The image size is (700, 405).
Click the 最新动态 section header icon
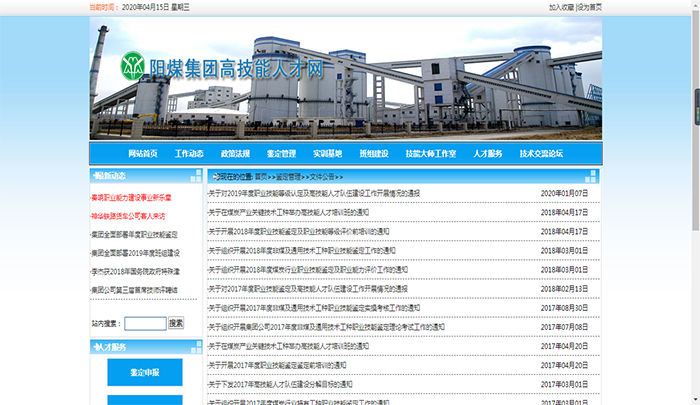point(96,176)
